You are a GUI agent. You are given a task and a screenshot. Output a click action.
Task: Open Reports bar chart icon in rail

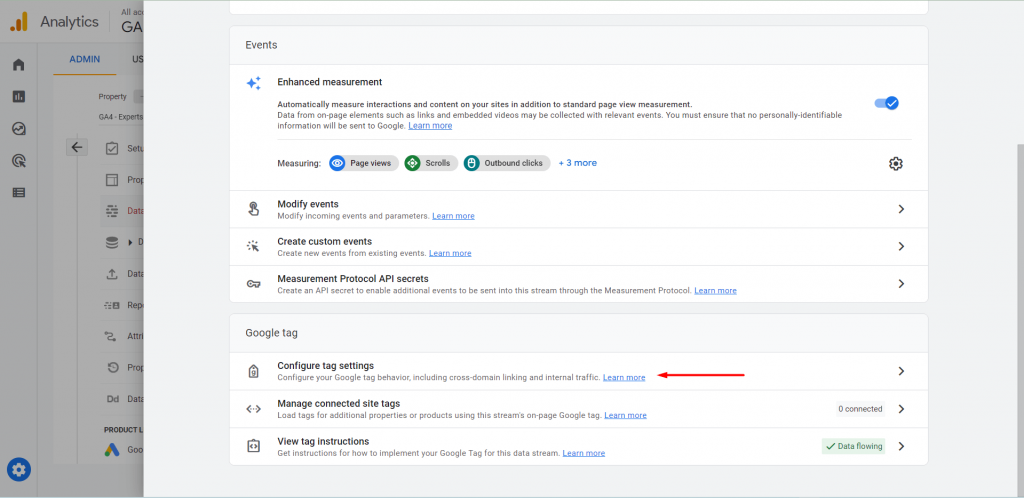click(18, 97)
